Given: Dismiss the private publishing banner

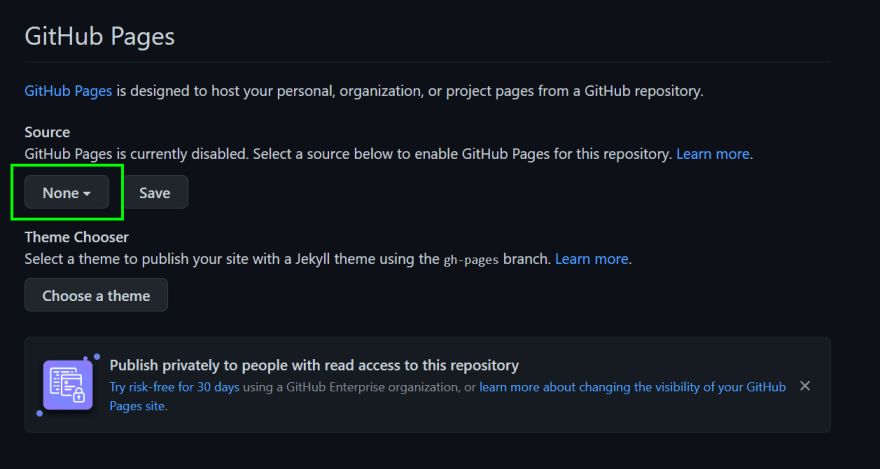Looking at the screenshot, I should tap(805, 386).
